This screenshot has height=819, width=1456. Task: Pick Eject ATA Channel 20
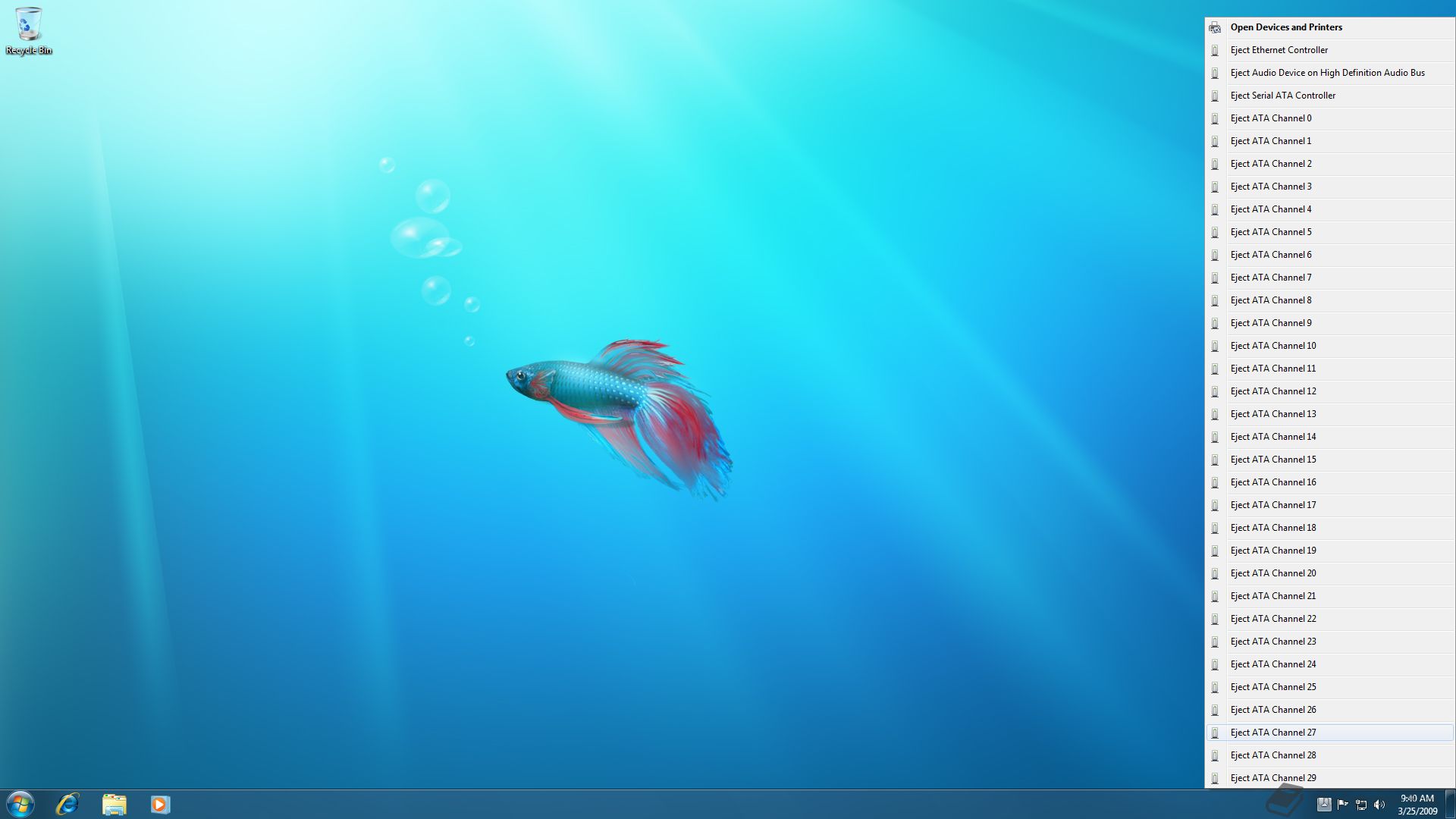pos(1329,573)
